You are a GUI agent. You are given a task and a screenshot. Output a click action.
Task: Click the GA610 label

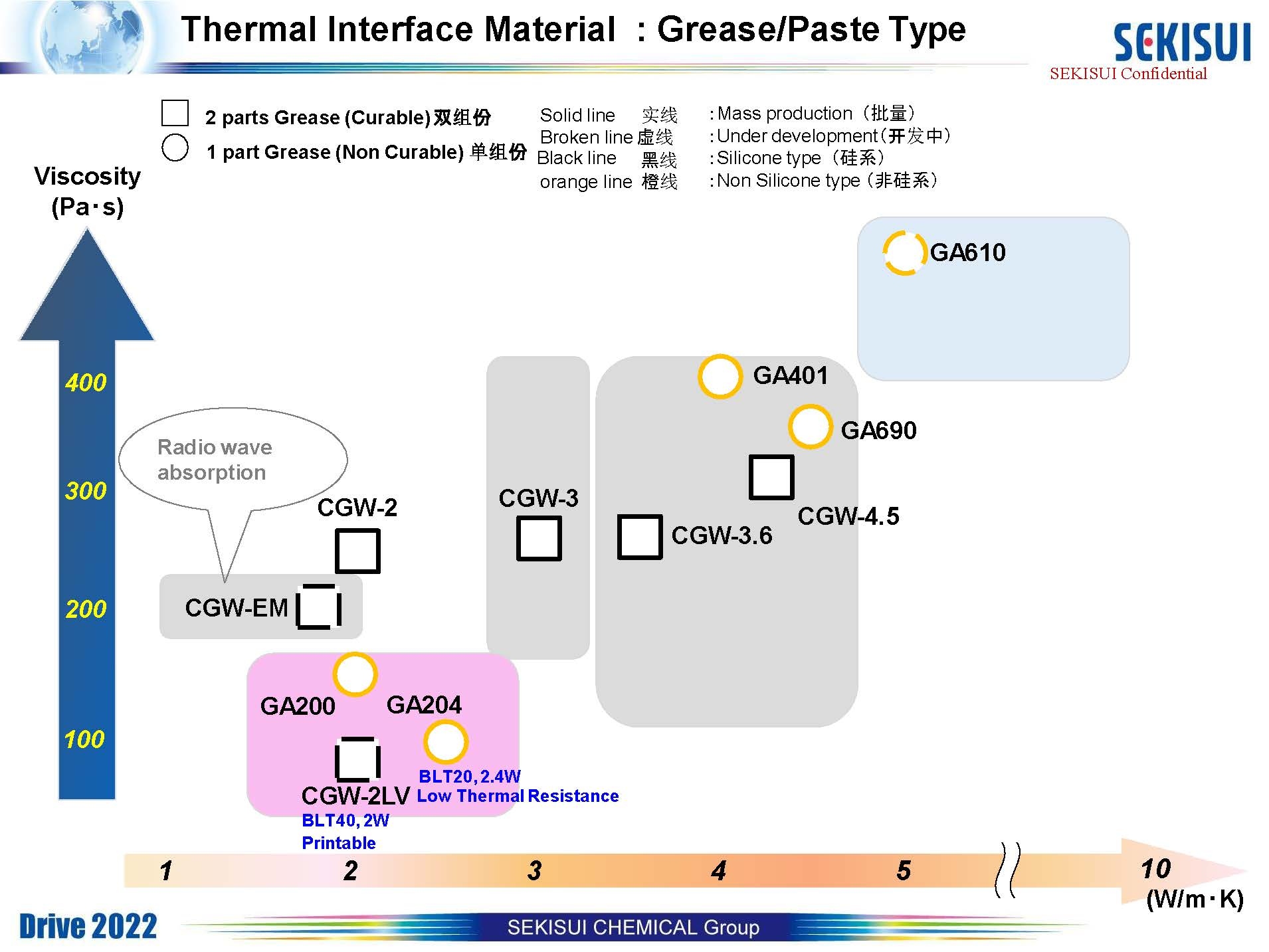click(968, 252)
